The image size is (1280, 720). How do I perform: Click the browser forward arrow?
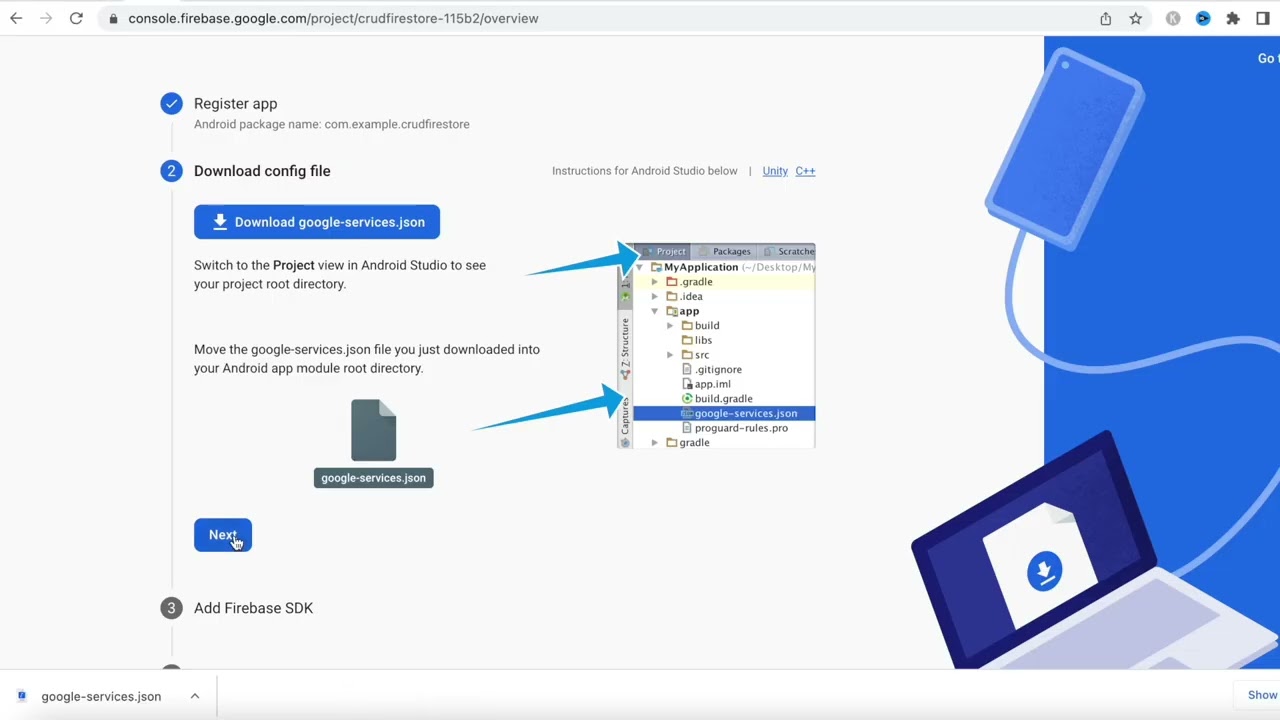[46, 18]
